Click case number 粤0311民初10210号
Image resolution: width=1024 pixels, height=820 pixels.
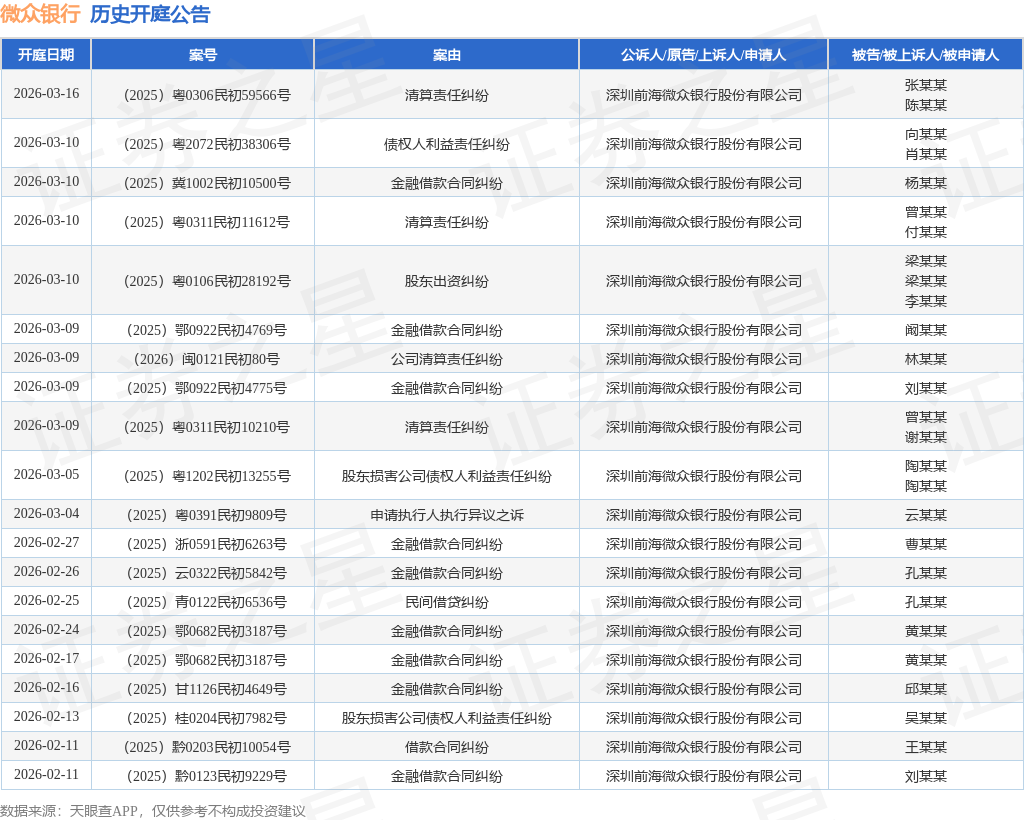pos(208,428)
